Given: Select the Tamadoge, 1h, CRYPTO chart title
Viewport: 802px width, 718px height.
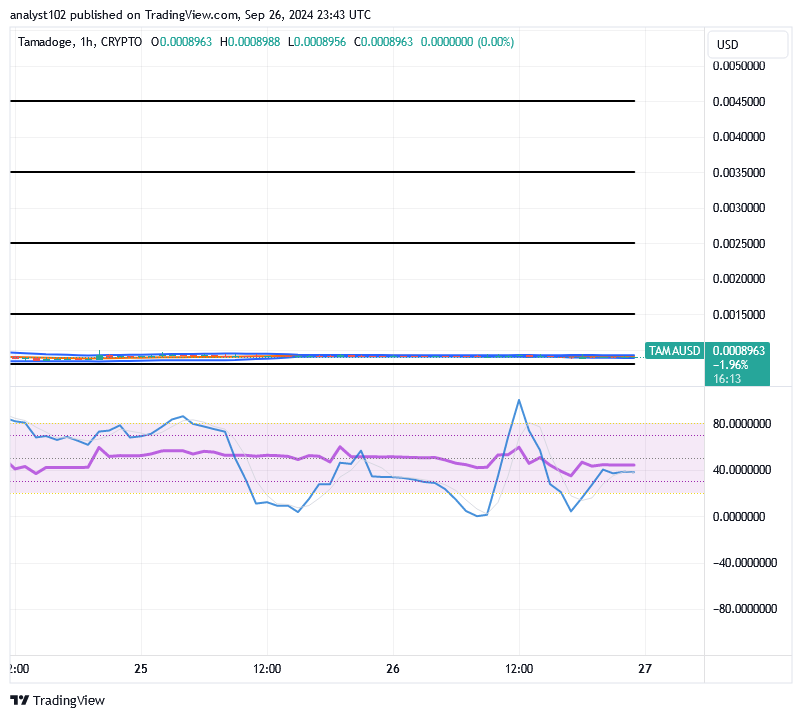Looking at the screenshot, I should [80, 42].
